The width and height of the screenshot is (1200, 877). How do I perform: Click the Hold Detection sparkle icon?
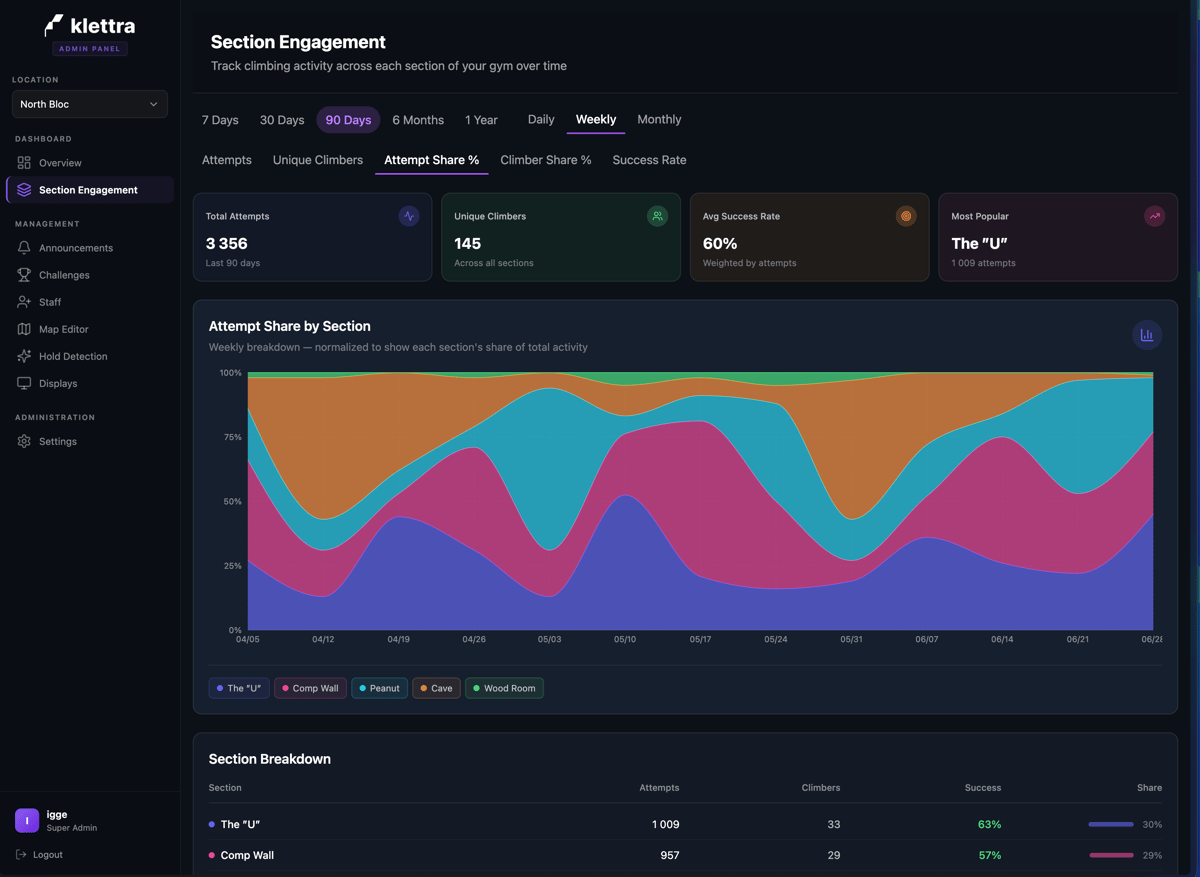[24, 356]
